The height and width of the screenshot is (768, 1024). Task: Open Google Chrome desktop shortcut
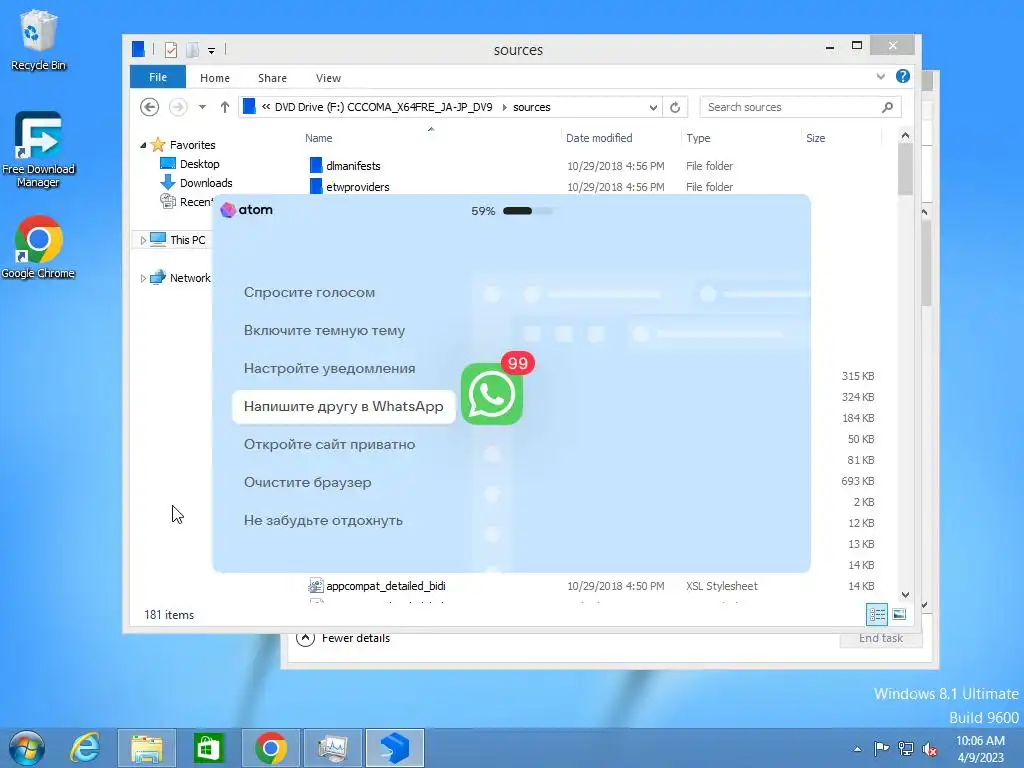pyautogui.click(x=38, y=247)
